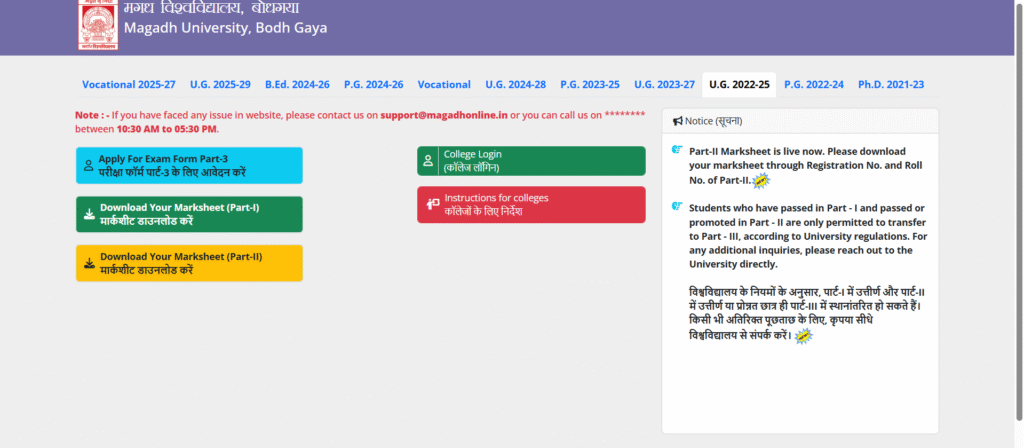Click instructor icon on Instructions for colleges button
1024x448 pixels.
coord(432,204)
